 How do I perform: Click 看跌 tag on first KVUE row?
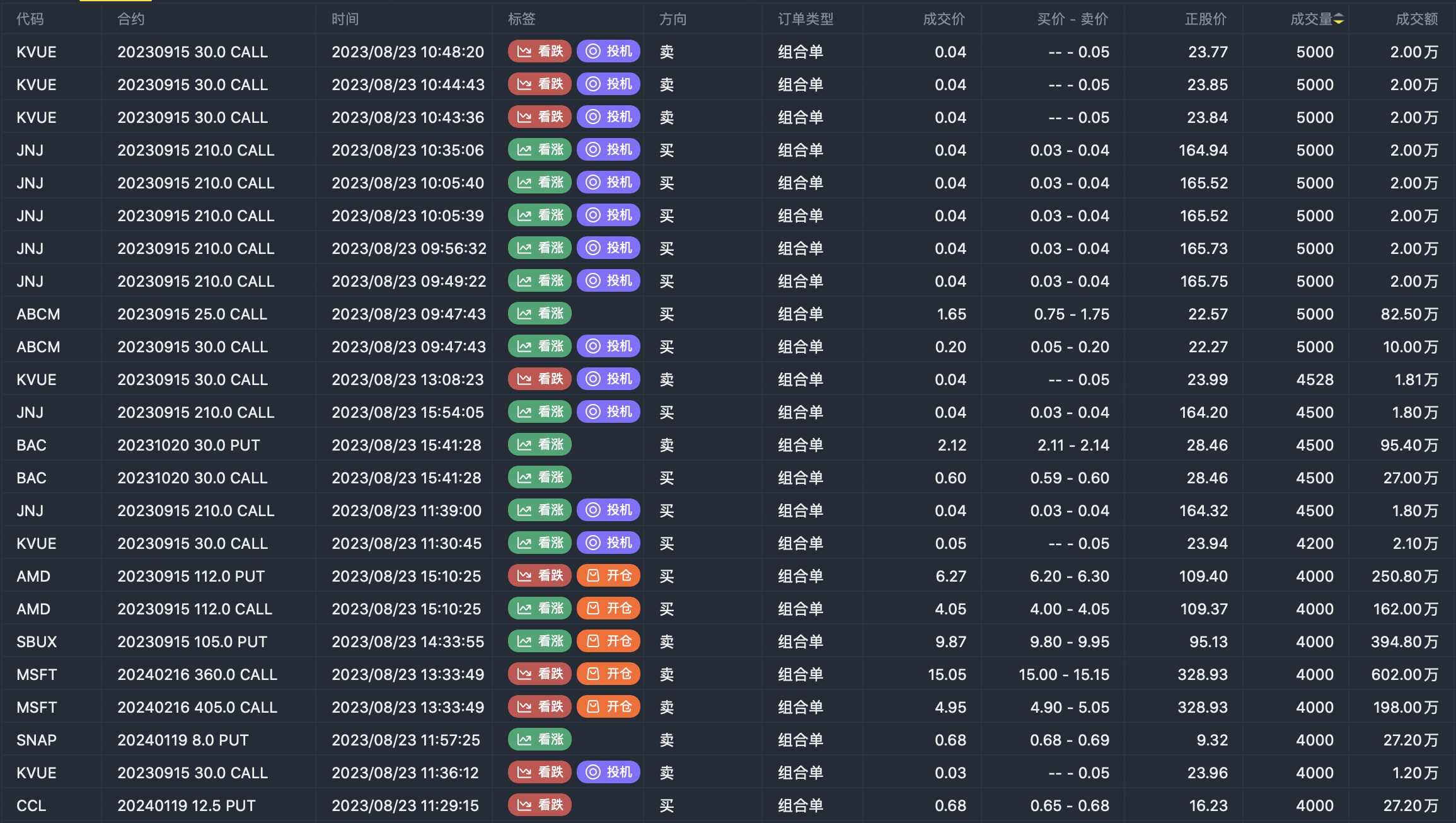(x=540, y=52)
